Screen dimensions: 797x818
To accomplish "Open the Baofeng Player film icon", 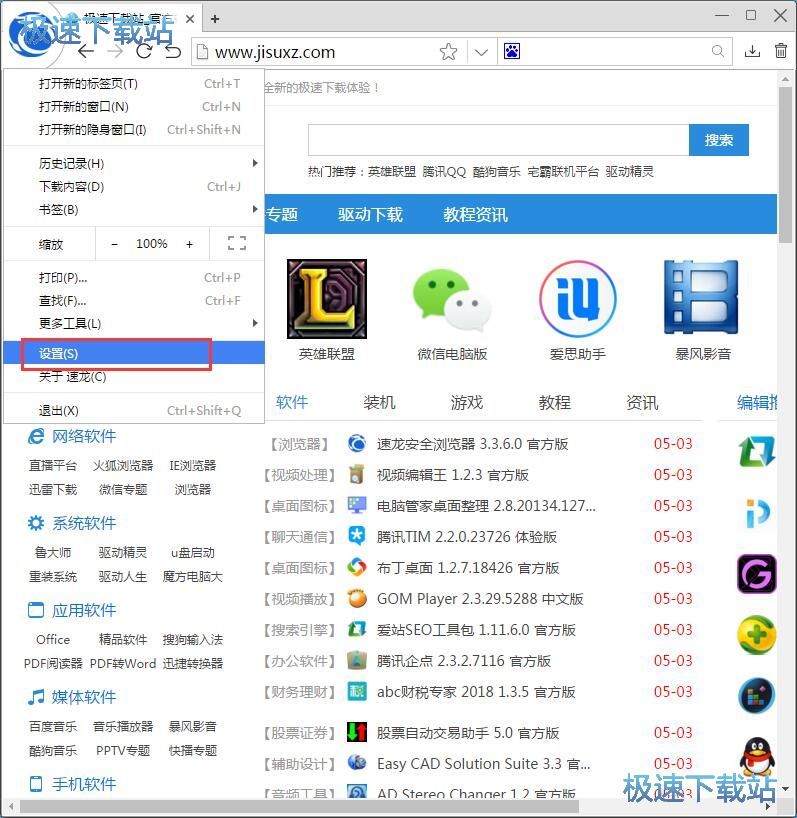I will click(x=702, y=297).
